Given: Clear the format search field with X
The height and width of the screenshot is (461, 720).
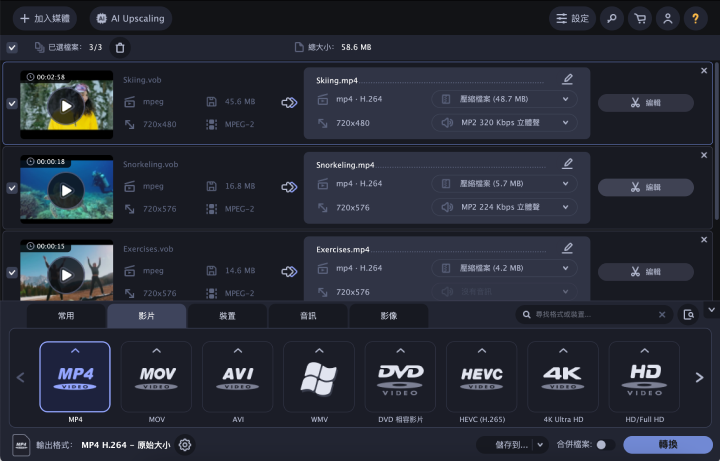Looking at the screenshot, I should [662, 315].
